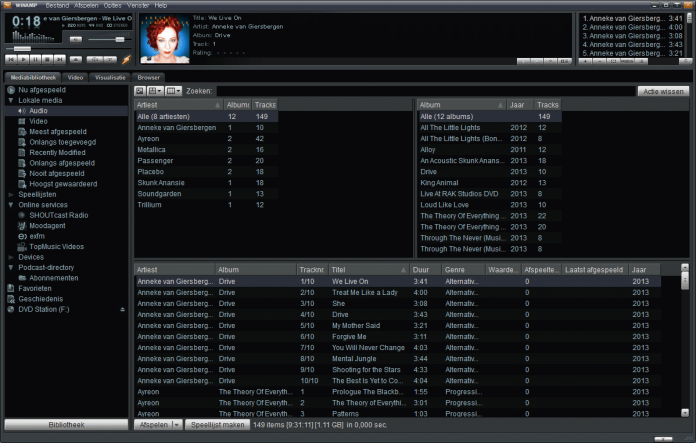This screenshot has height=443, width=696.
Task: Click the toggle album art pane button
Action: tap(140, 91)
